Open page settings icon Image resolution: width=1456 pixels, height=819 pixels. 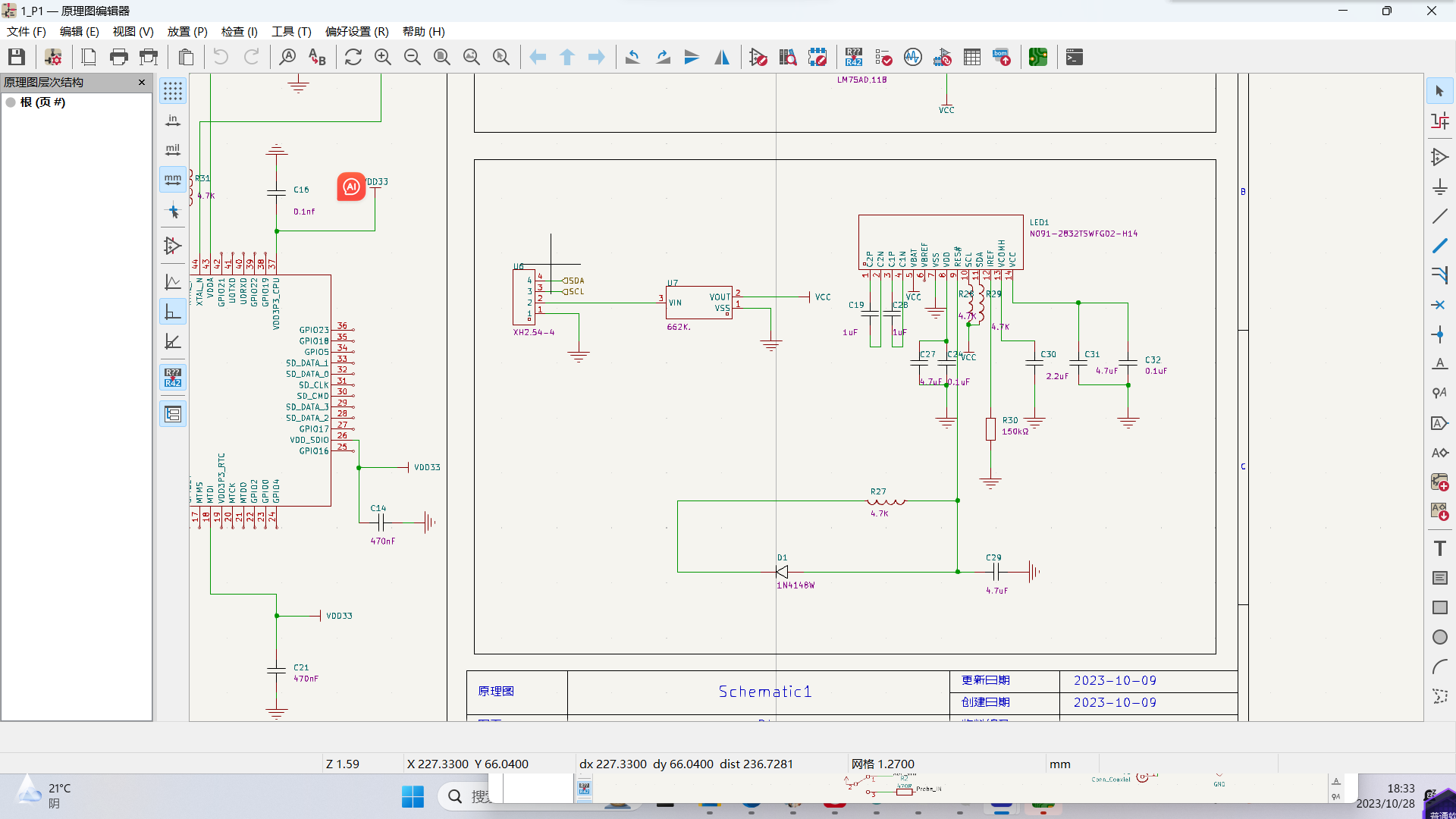(89, 57)
